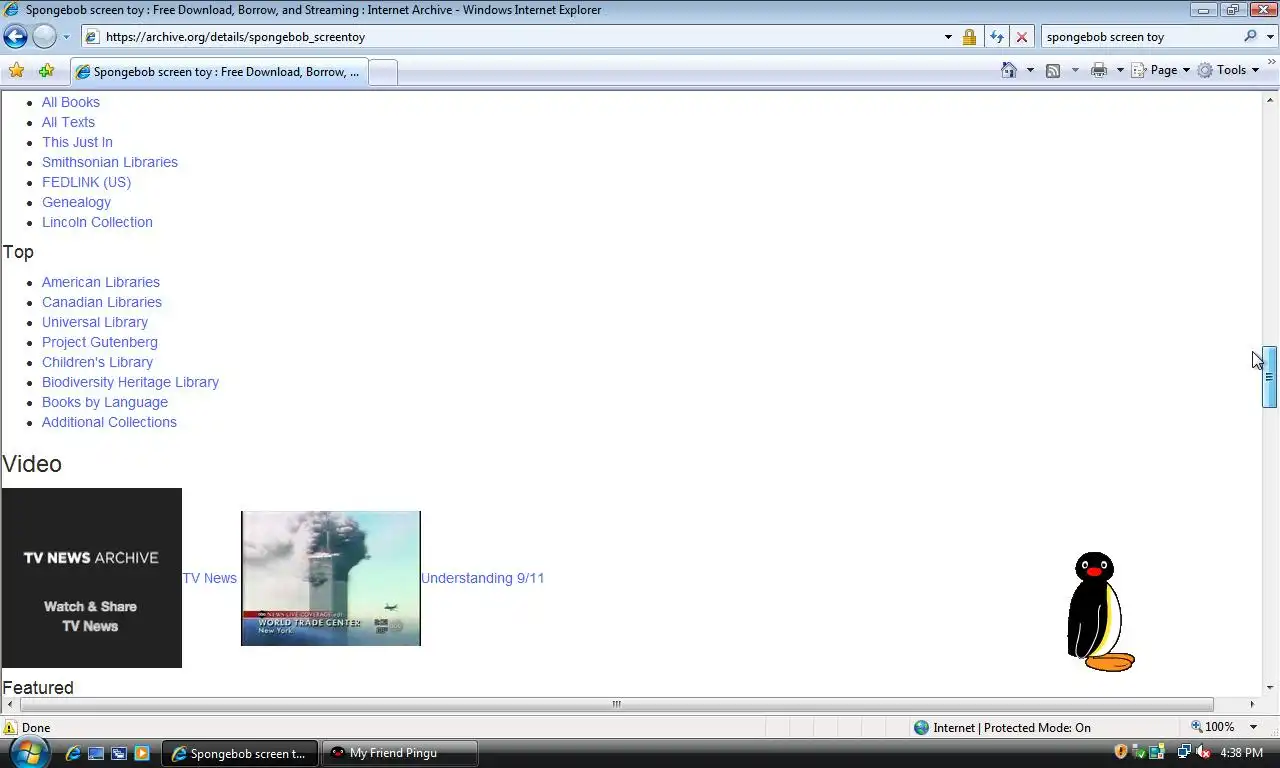
Task: Click the vertical scrollbar thumb
Action: point(1269,377)
